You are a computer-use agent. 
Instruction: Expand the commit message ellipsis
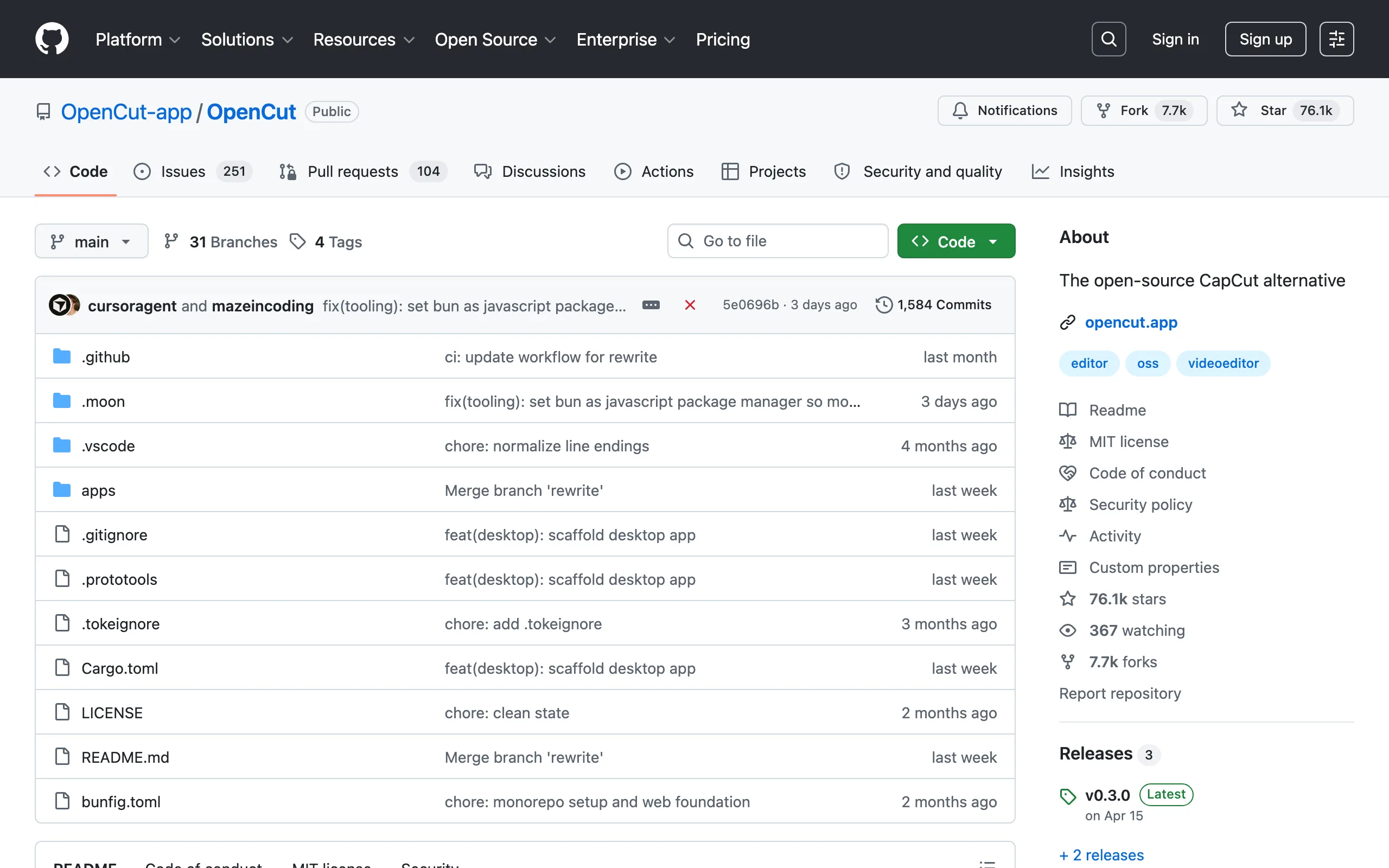pos(651,305)
